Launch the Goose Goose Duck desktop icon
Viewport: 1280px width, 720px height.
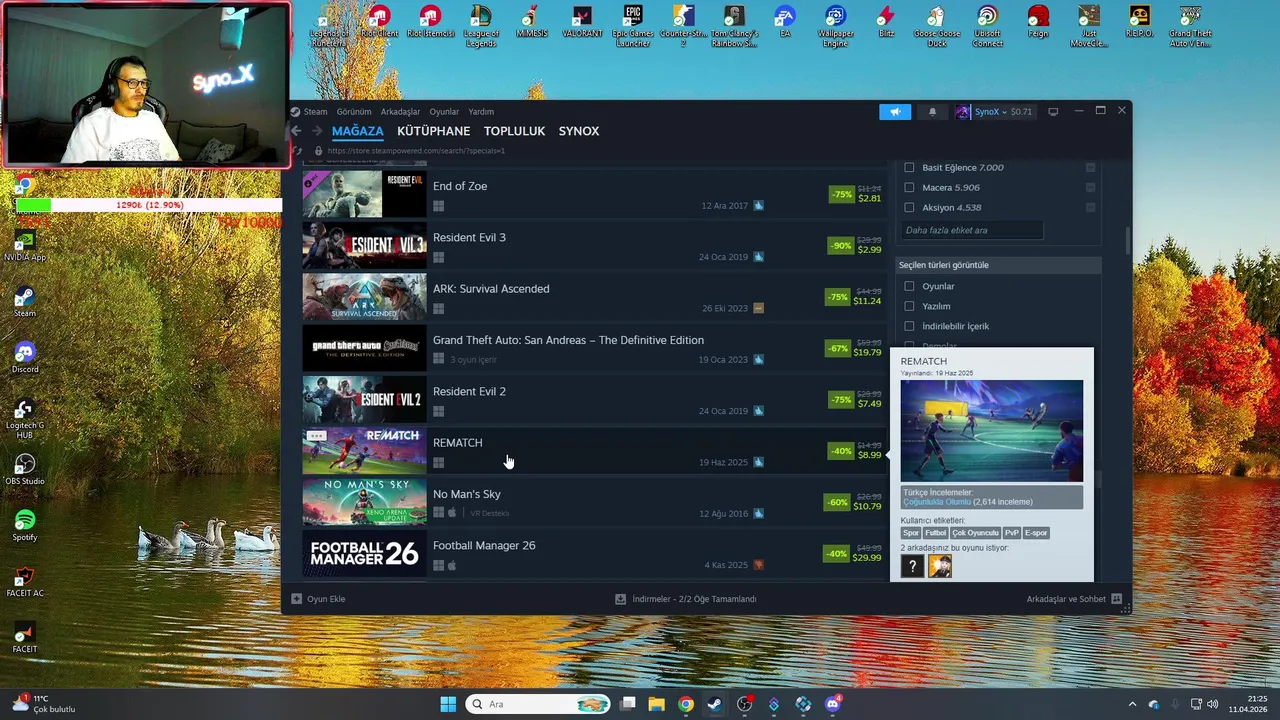point(936,26)
